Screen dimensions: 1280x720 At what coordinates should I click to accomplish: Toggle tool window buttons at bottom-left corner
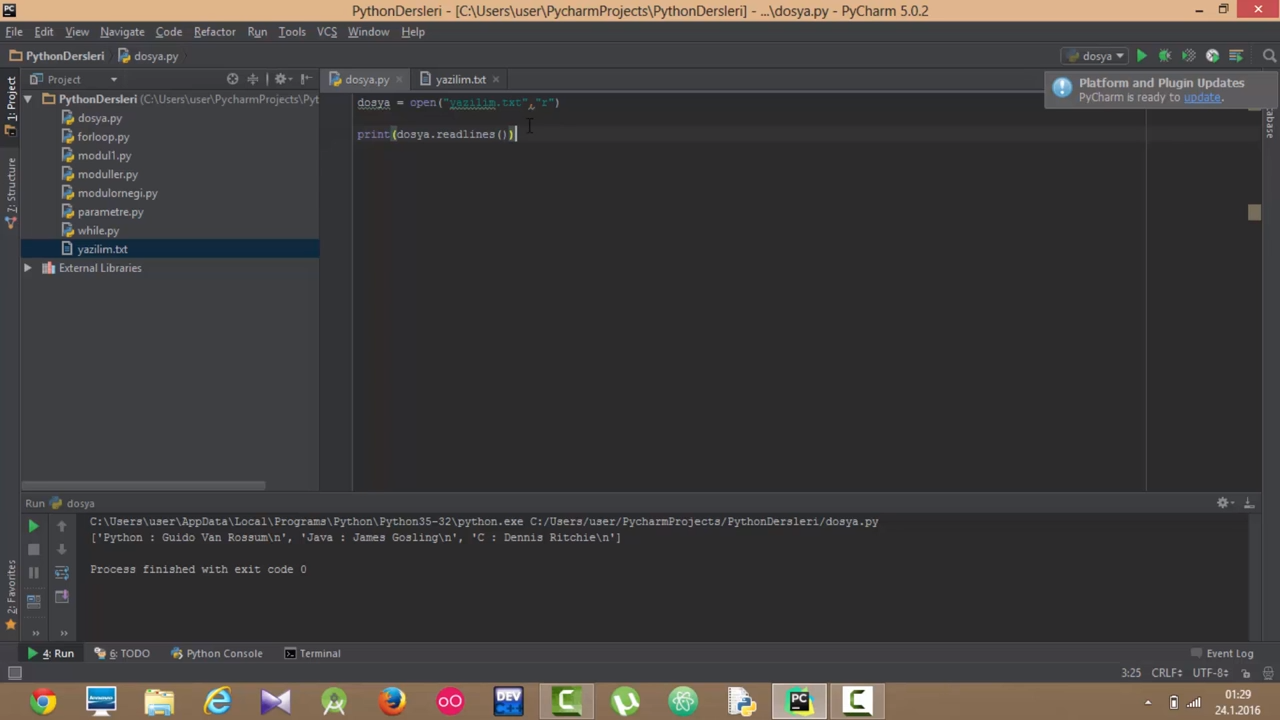coord(14,673)
